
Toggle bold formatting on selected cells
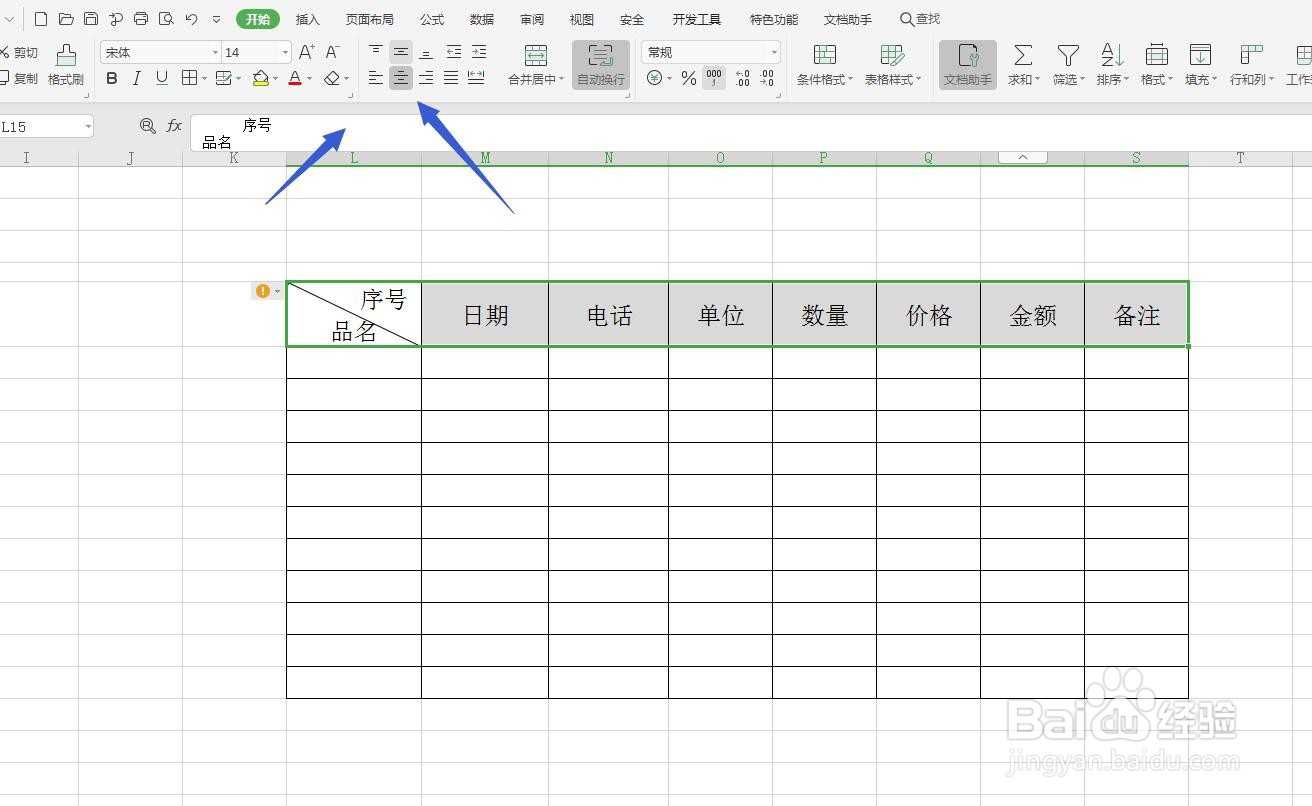click(x=111, y=79)
